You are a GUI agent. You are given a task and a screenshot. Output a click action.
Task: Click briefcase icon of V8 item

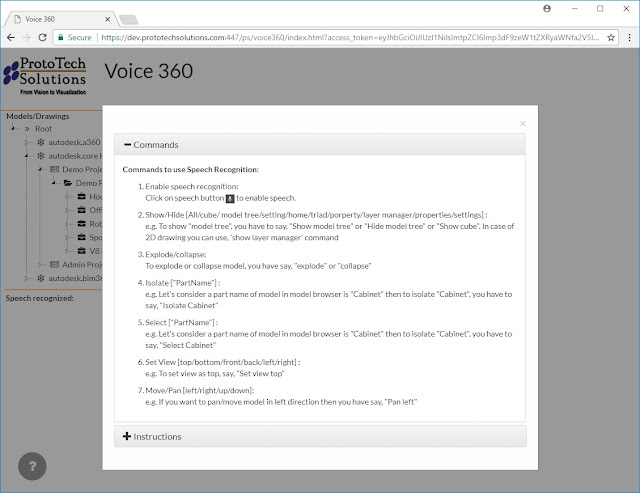coord(82,251)
